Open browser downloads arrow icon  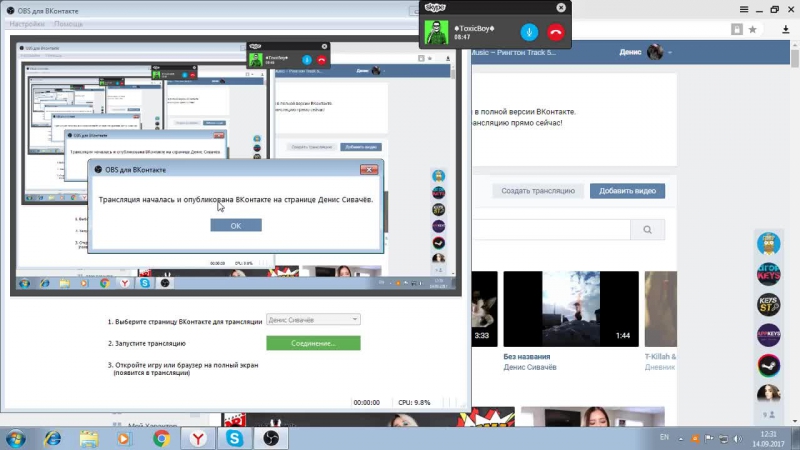[786, 30]
